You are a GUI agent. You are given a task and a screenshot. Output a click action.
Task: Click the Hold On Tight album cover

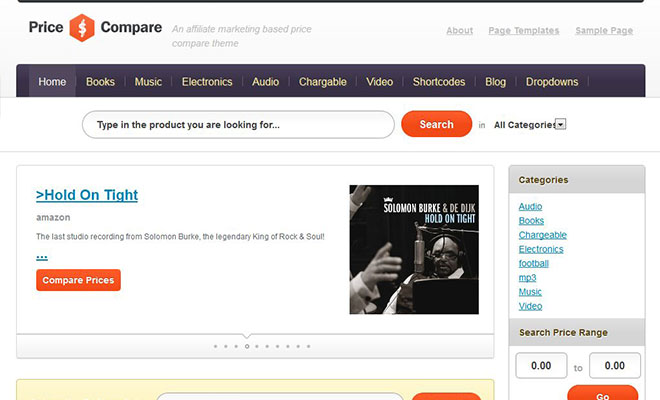point(413,250)
